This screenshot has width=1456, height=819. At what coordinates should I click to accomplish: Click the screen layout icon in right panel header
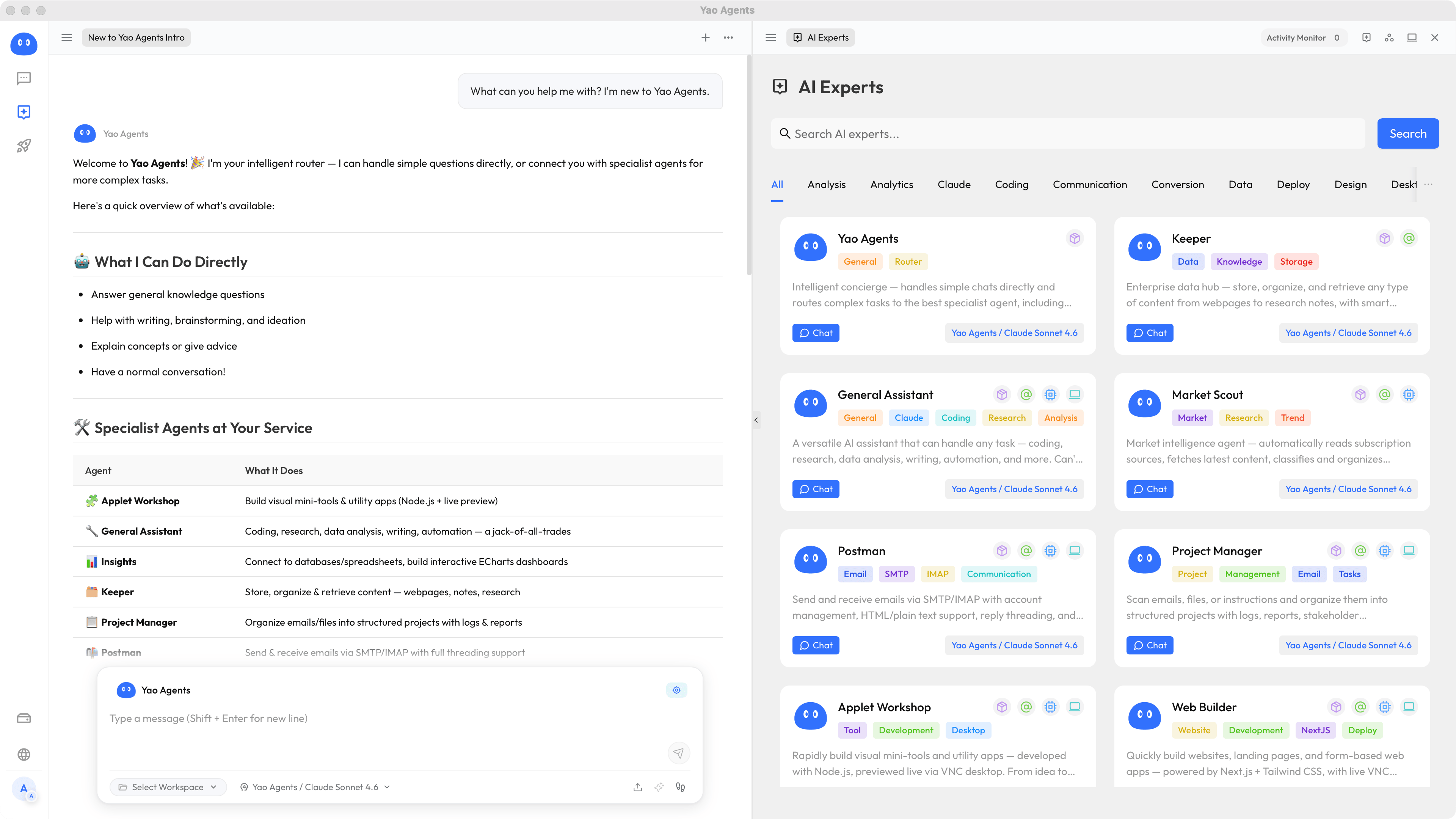click(x=1411, y=37)
